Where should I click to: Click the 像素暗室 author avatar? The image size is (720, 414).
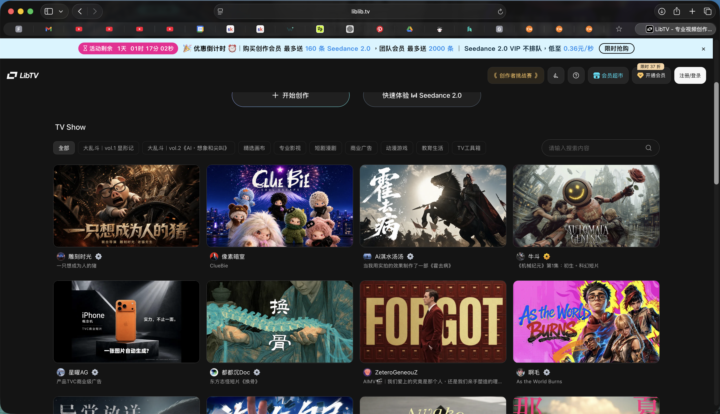click(214, 257)
